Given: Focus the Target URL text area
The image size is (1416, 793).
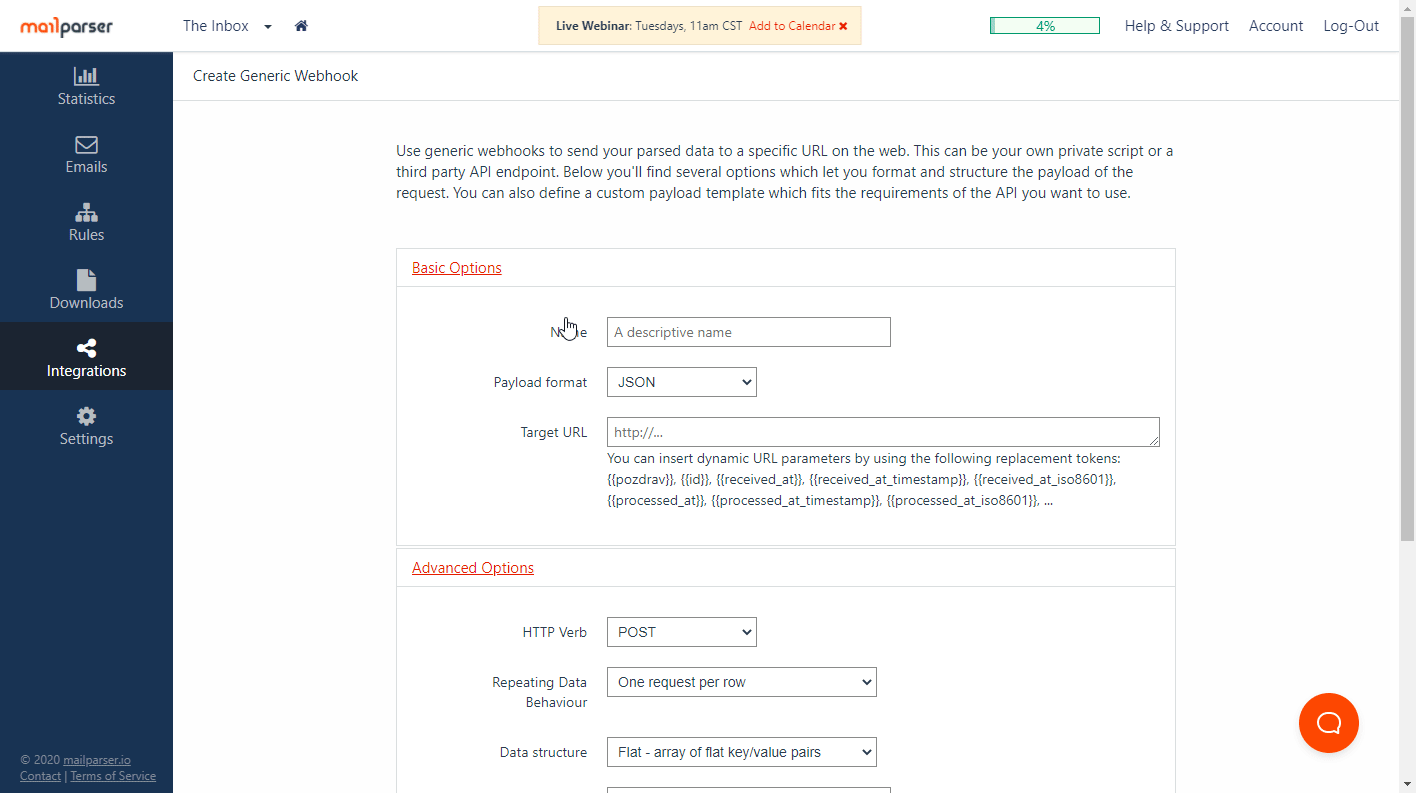Looking at the screenshot, I should pos(883,432).
